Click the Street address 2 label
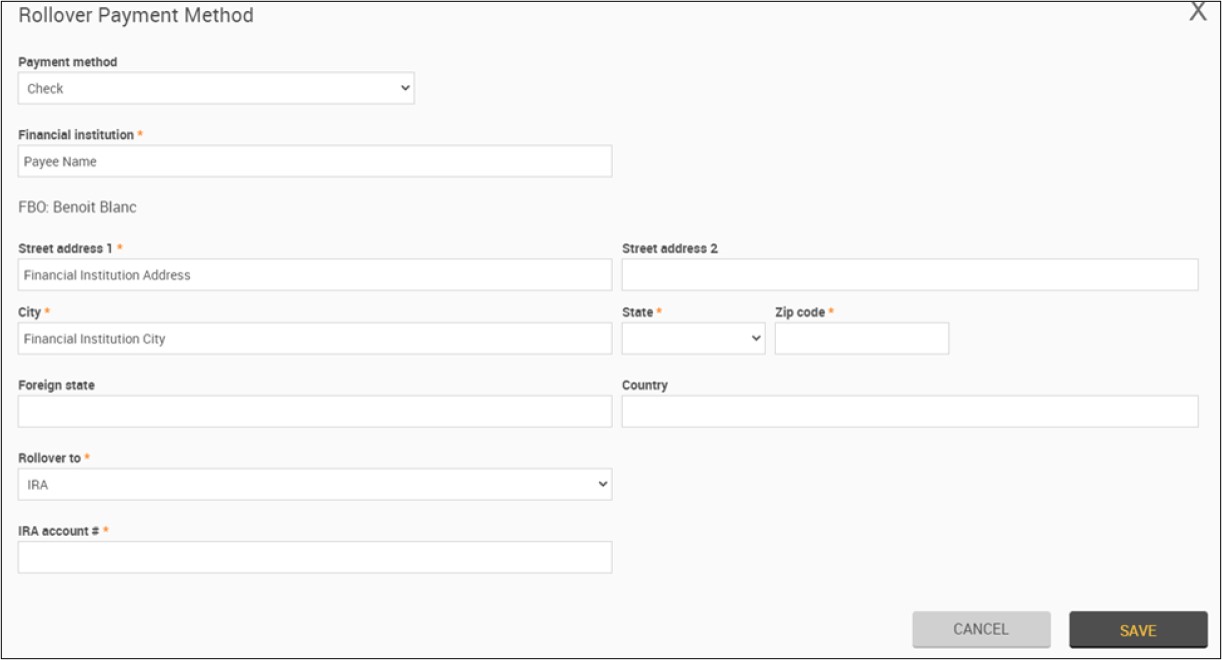This screenshot has width=1222, height=660. (x=669, y=248)
